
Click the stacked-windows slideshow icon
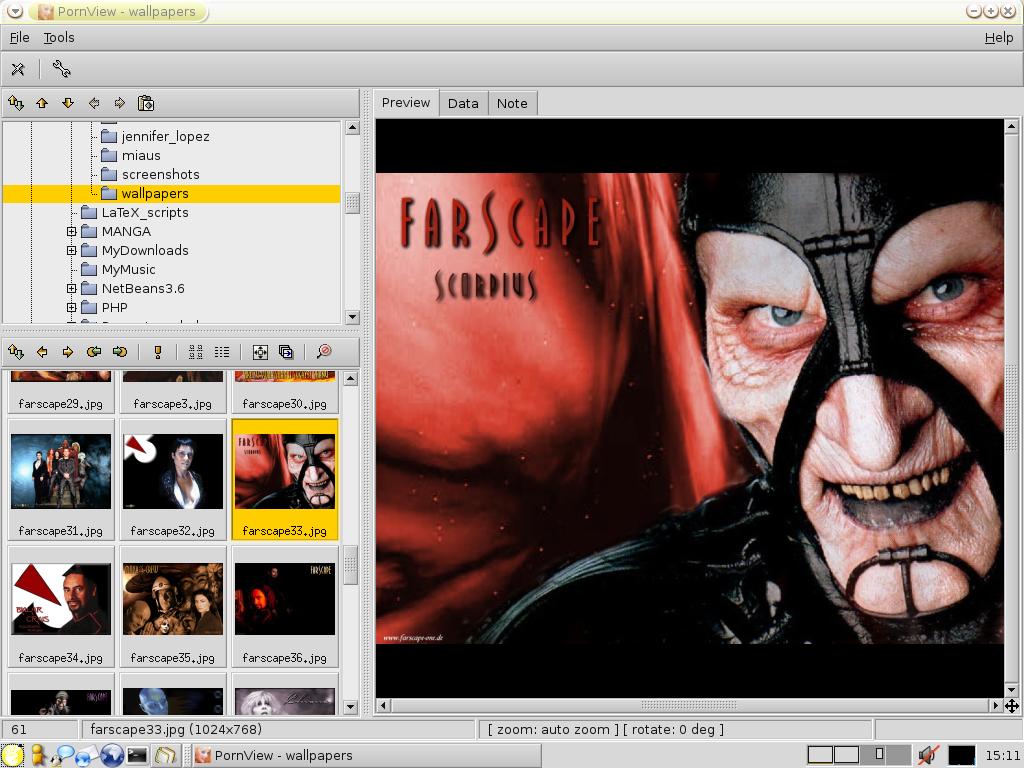pyautogui.click(x=286, y=352)
